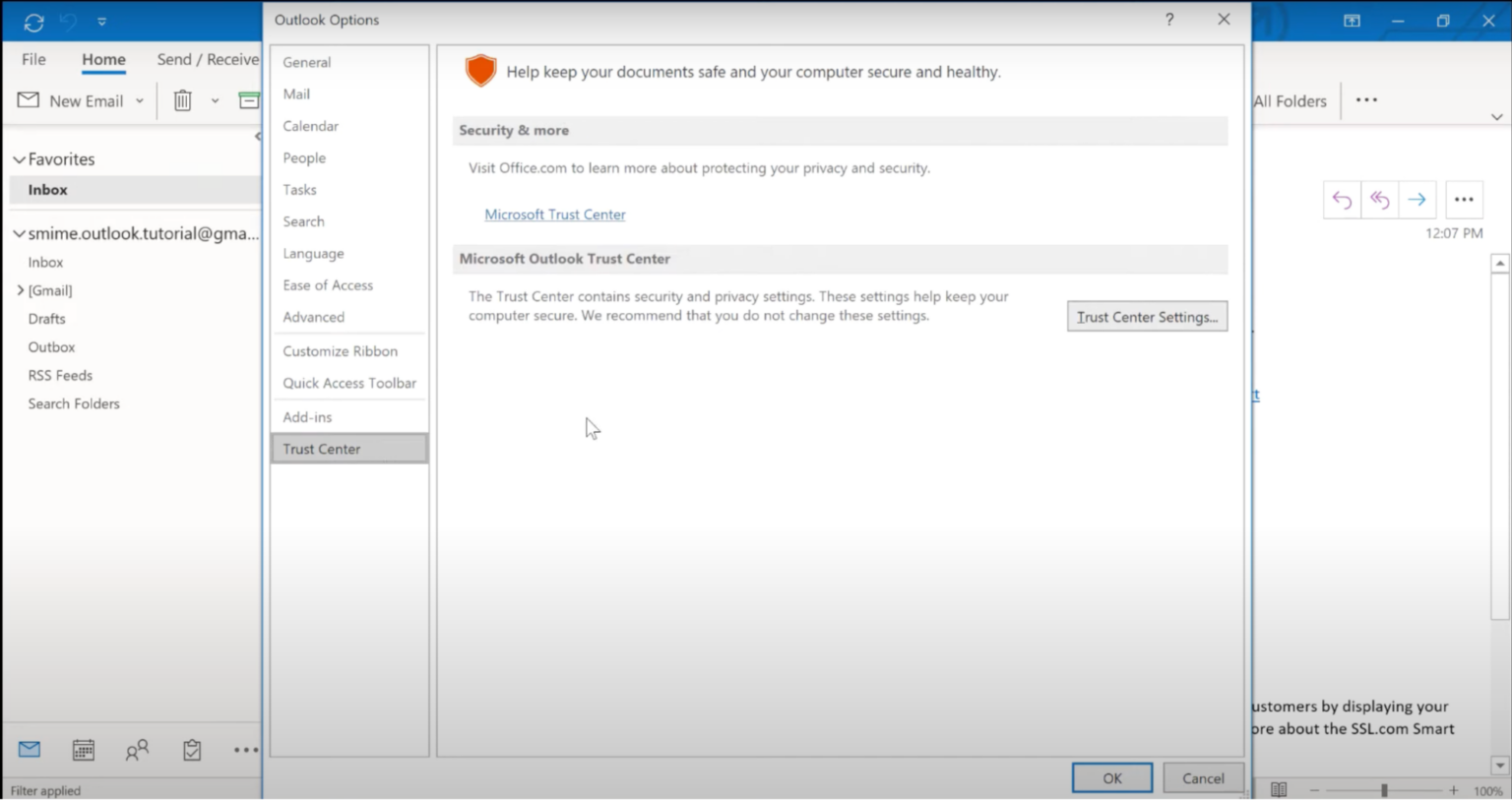Open Send / Receive progress icon in title bar
The width and height of the screenshot is (1512, 800).
pyautogui.click(x=32, y=20)
